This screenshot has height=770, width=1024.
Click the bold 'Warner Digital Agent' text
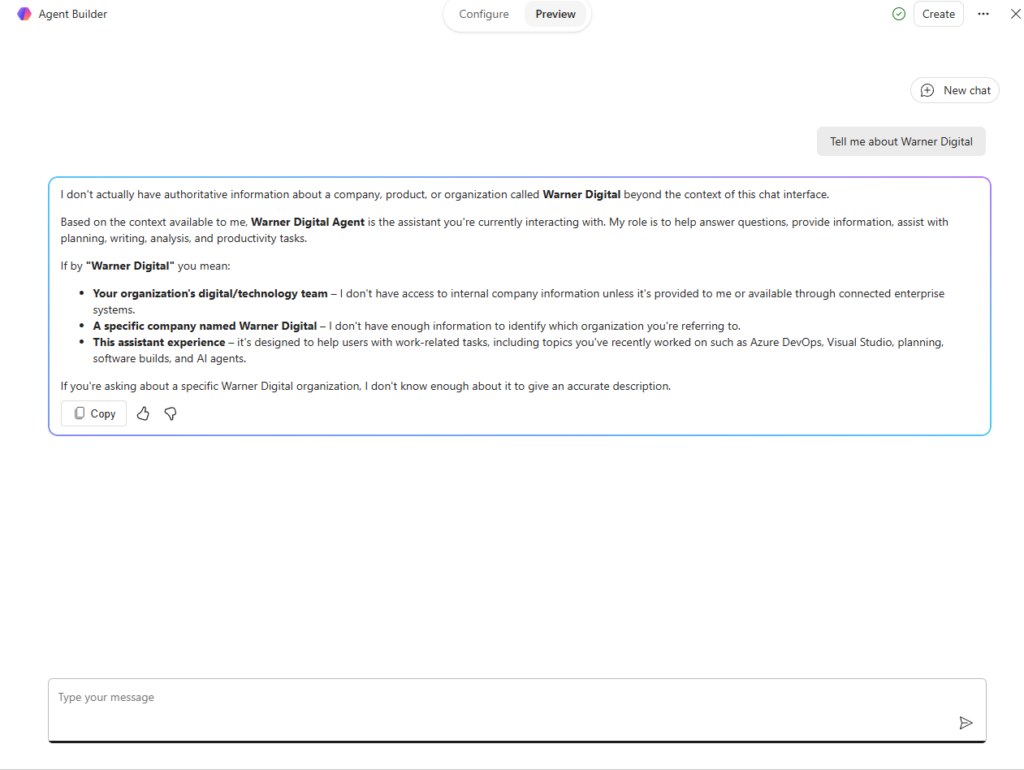tap(308, 222)
